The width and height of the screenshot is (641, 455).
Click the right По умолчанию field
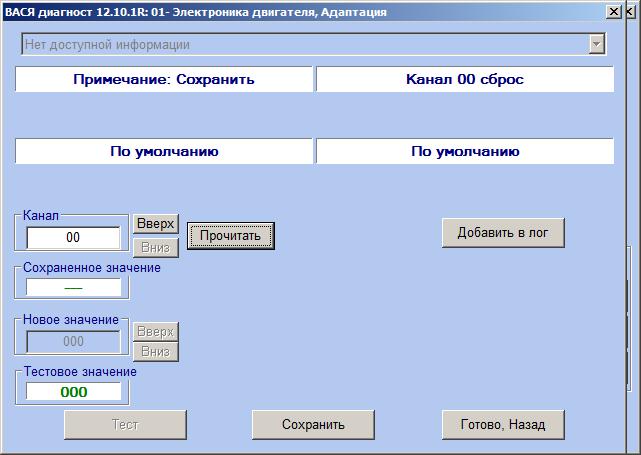[x=465, y=152]
